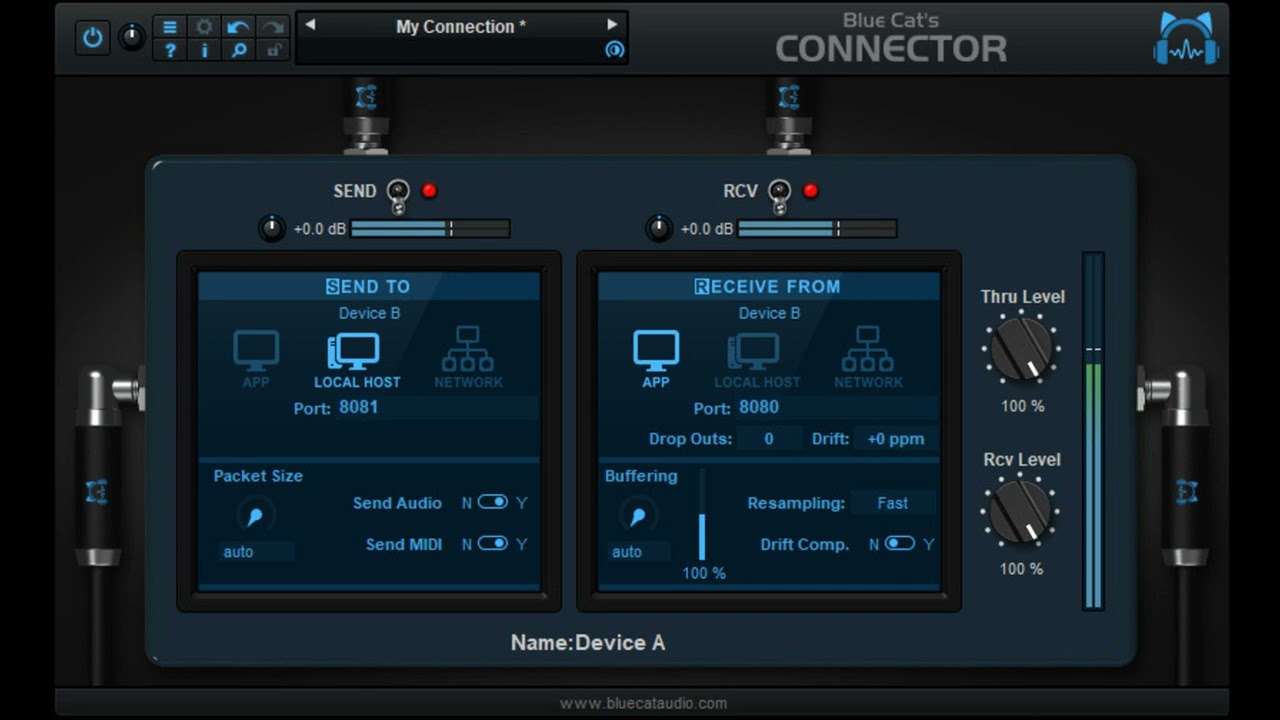Click the small knob beside power button

point(131,38)
